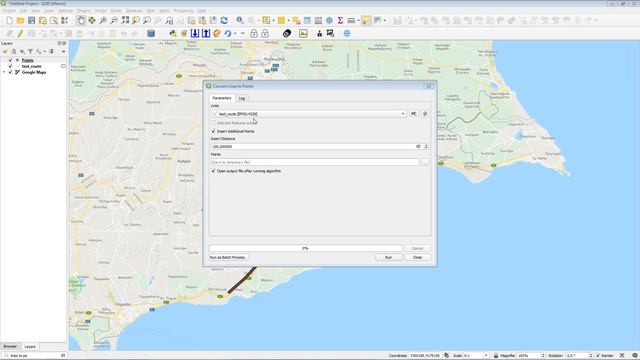Click the Rotation spin box arrows
Image resolution: width=640 pixels, height=360 pixels.
pos(590,356)
